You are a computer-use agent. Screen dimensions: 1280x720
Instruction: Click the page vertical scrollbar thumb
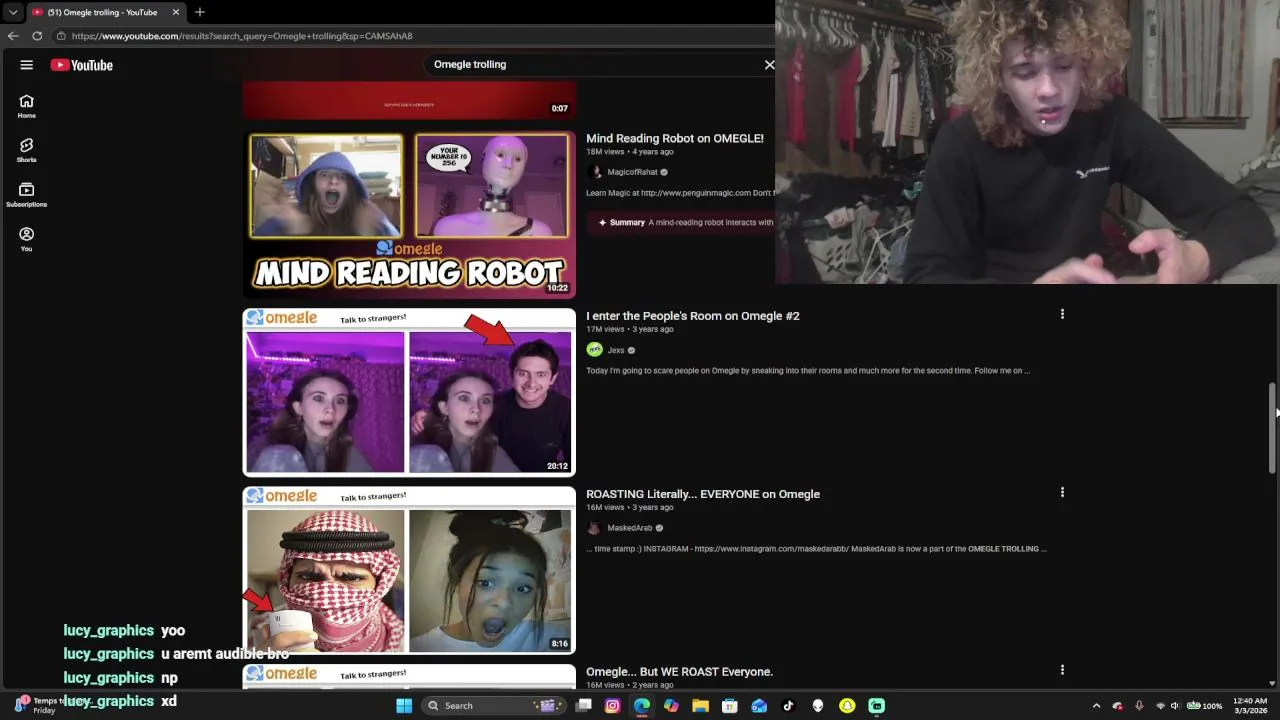click(x=1273, y=427)
